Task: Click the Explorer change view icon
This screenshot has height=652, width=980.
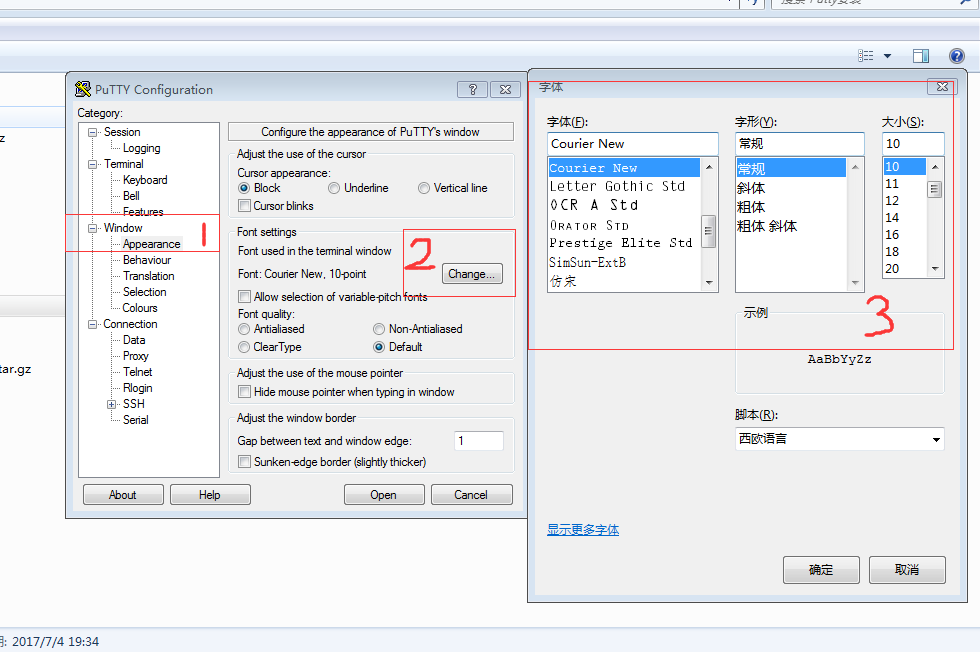Action: coord(866,56)
